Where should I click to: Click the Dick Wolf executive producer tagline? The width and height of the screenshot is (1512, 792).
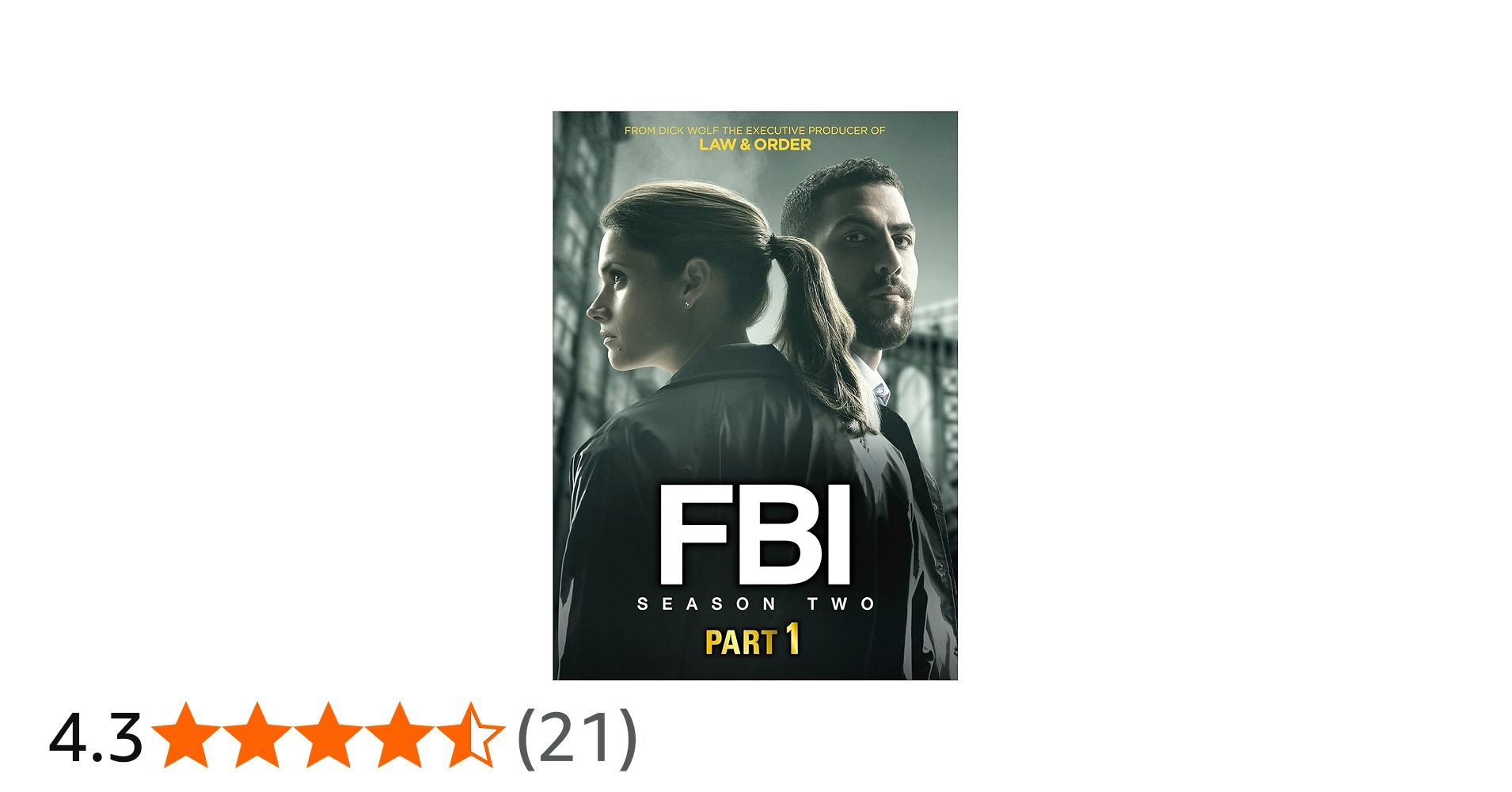(755, 131)
